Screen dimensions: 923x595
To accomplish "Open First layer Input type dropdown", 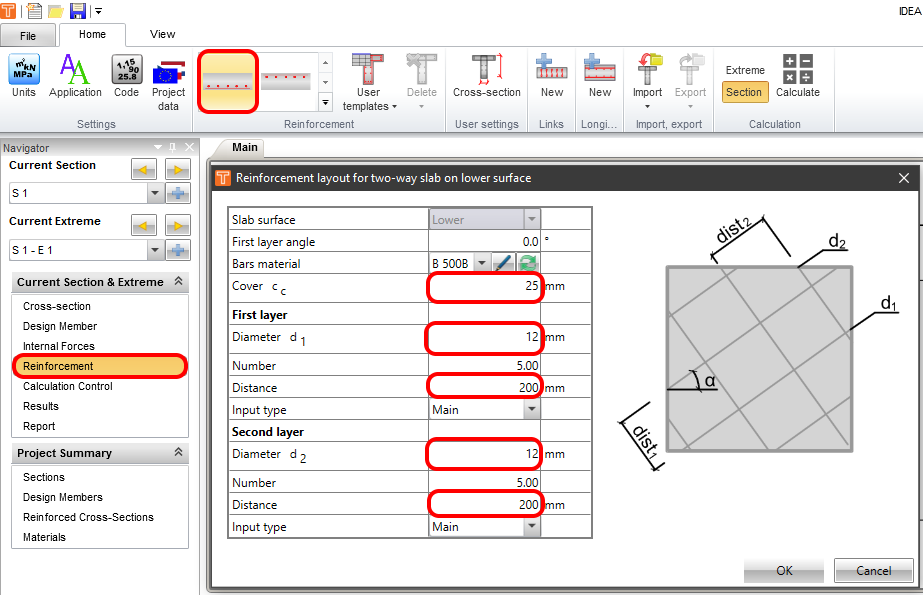I will (531, 410).
